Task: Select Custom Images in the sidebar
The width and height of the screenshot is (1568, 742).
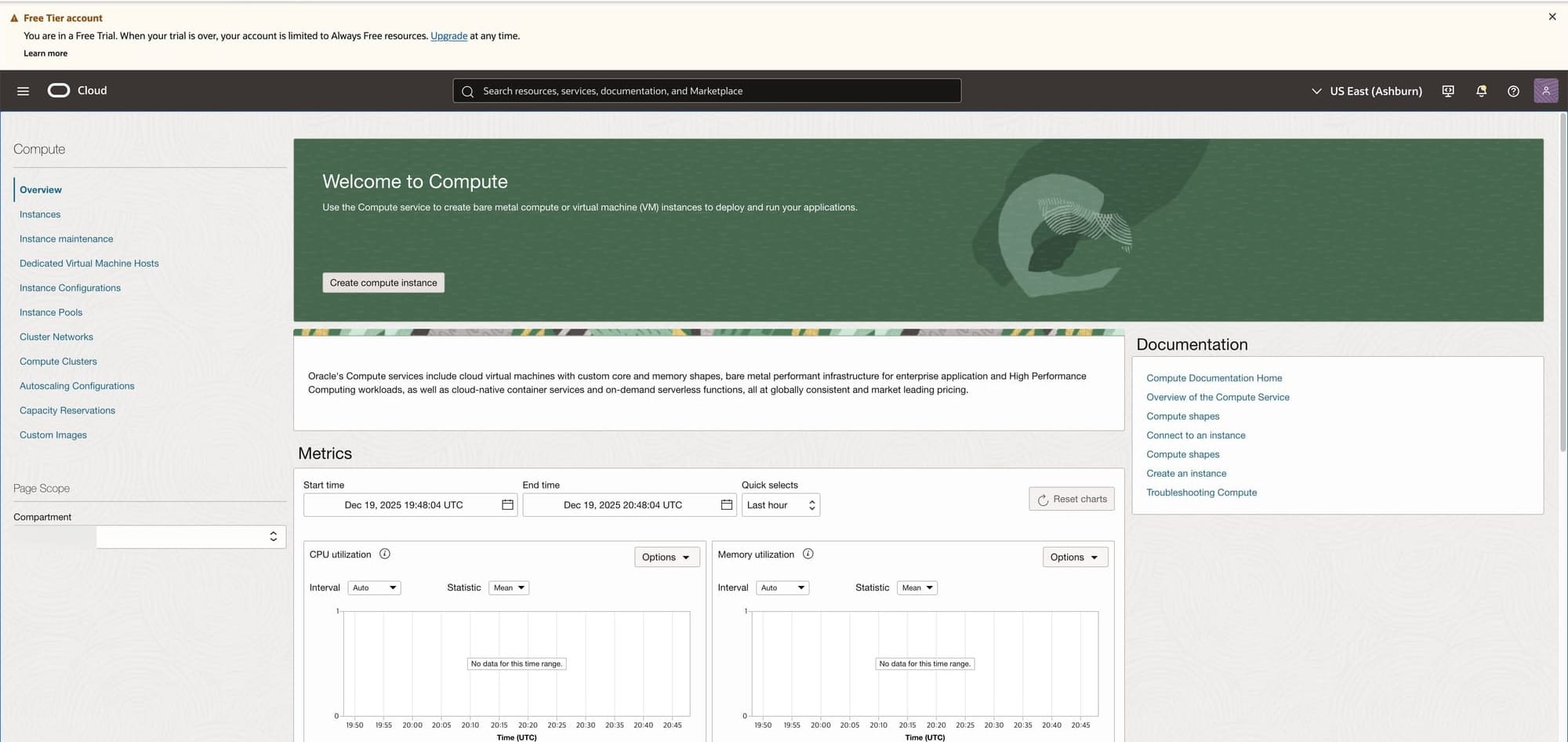Action: pos(53,435)
